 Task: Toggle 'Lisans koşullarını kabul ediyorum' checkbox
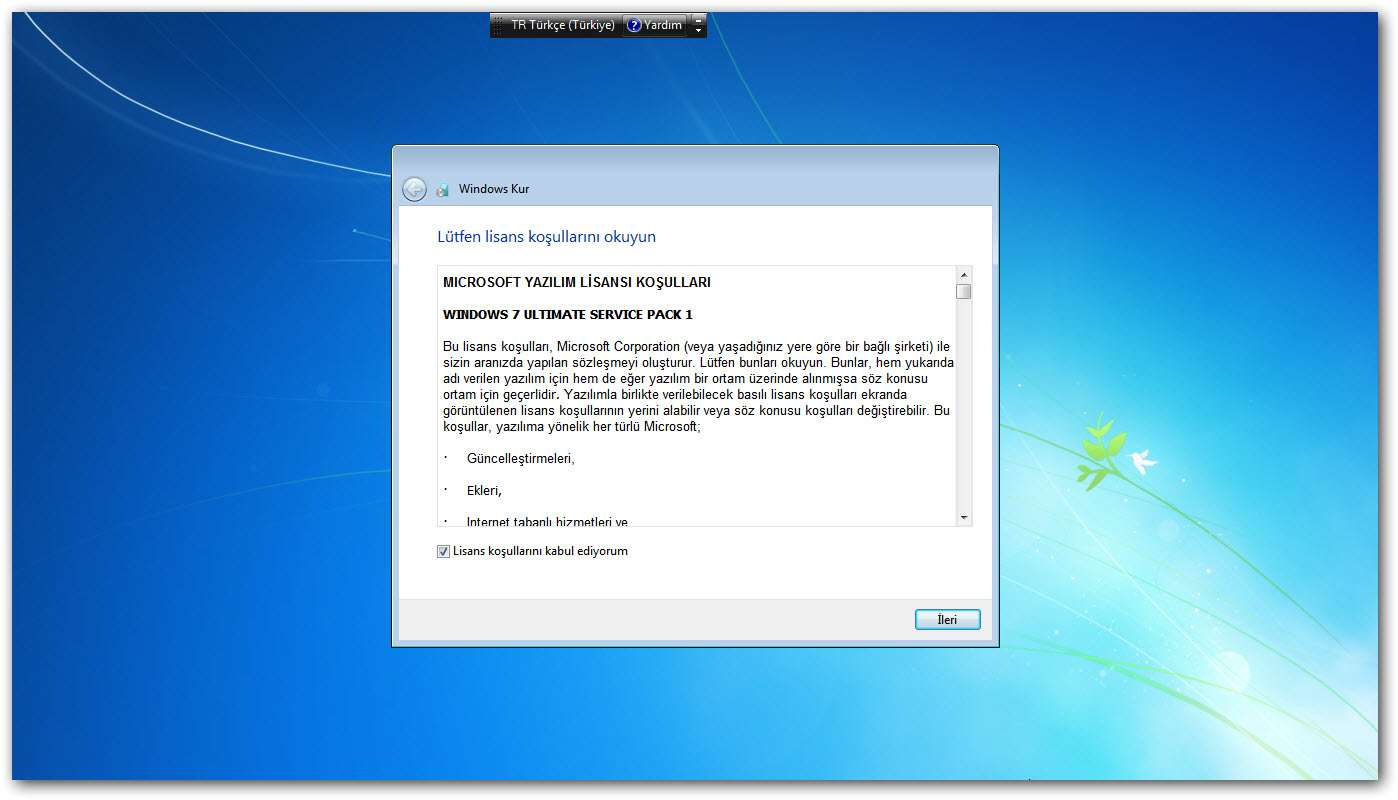coord(443,551)
